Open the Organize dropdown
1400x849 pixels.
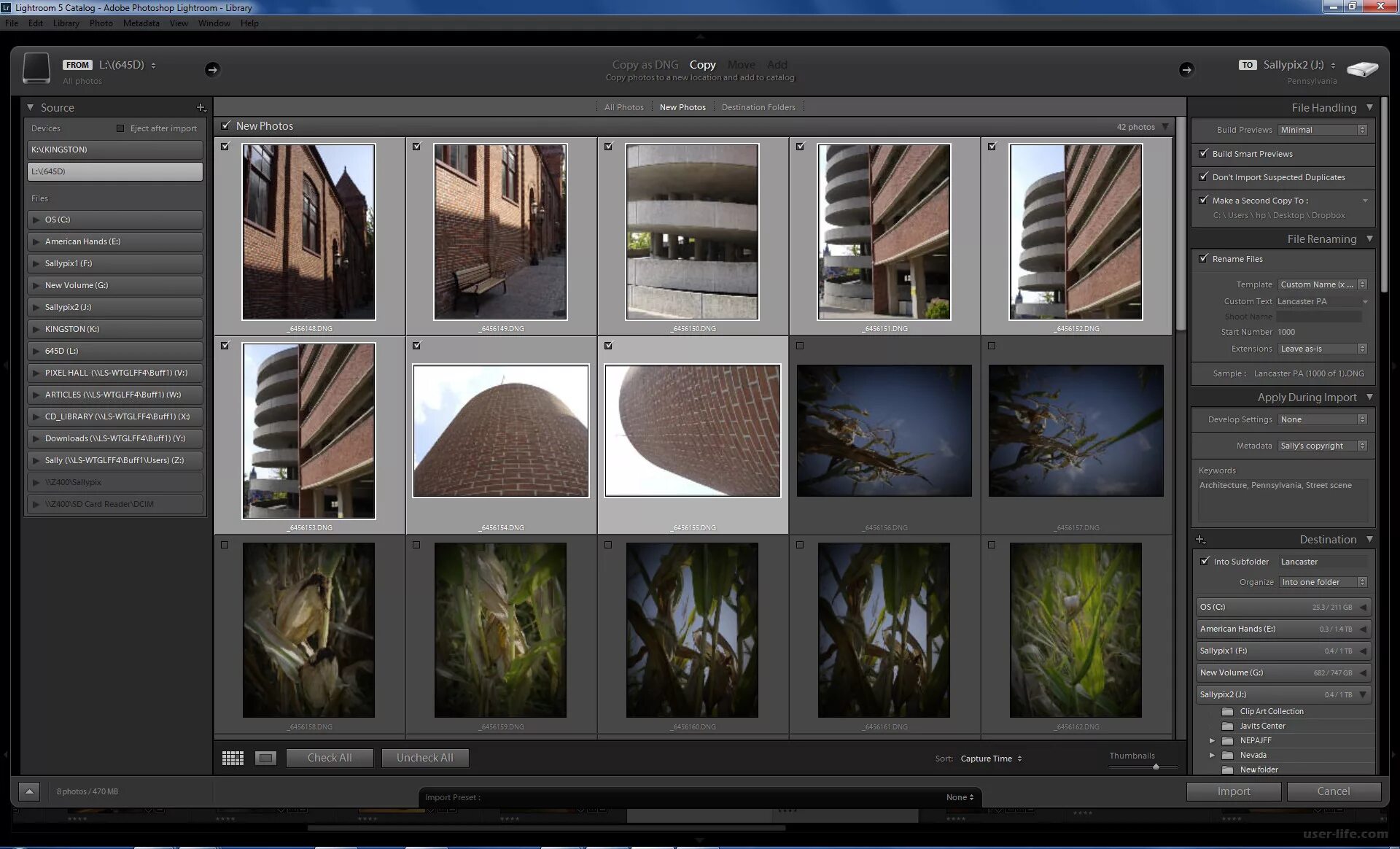pyautogui.click(x=1323, y=582)
